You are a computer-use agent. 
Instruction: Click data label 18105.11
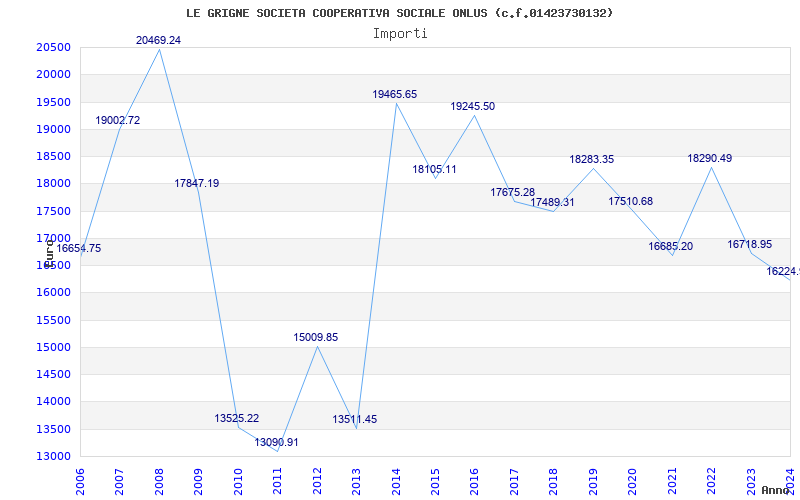(x=434, y=169)
